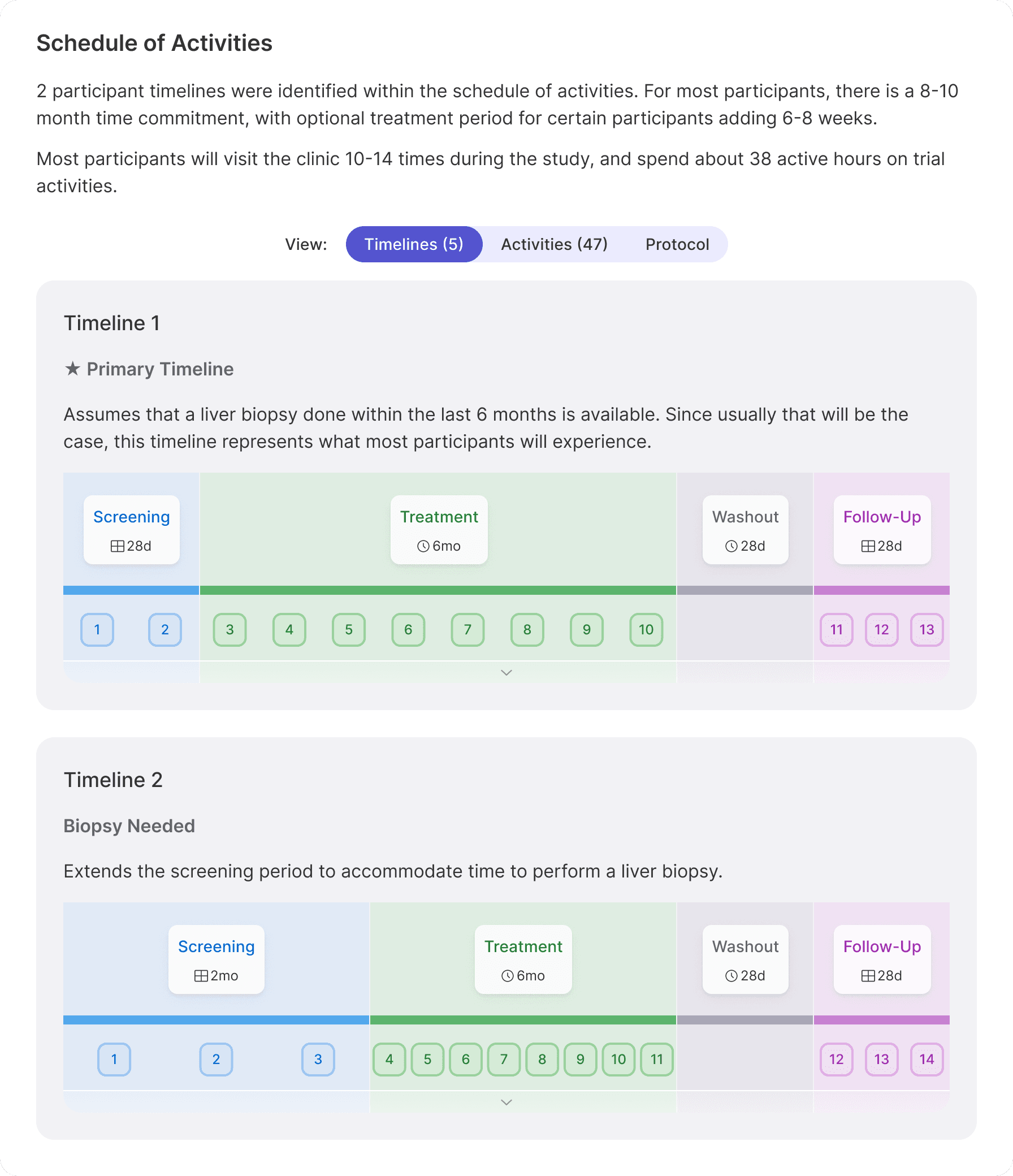Open visit 13 in Timeline 1 Follow-Up

926,630
